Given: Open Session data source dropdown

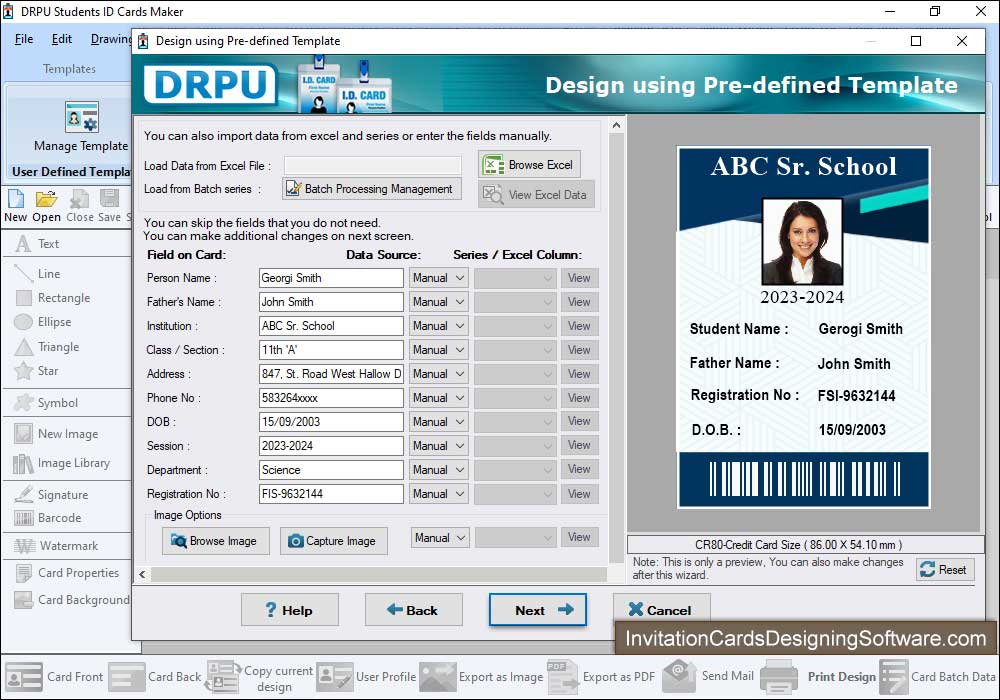Looking at the screenshot, I should [438, 446].
